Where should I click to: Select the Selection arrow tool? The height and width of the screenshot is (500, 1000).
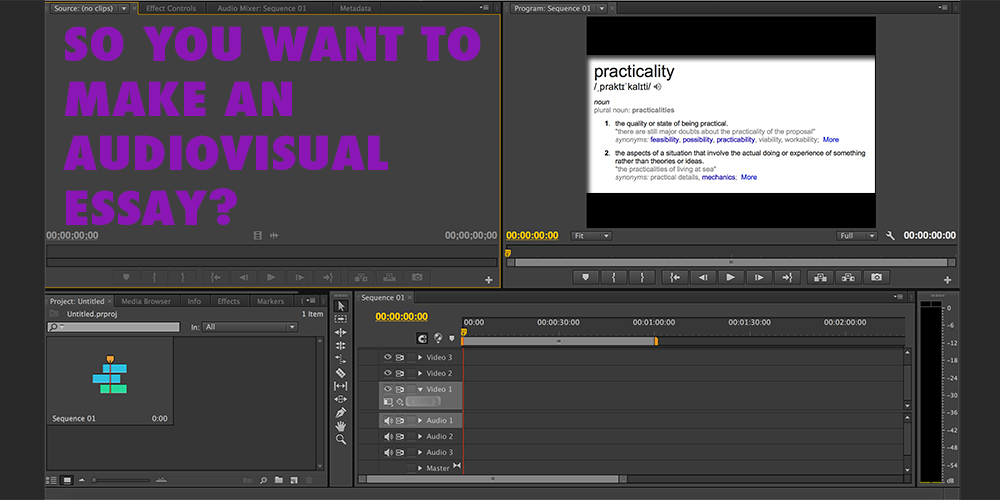[x=341, y=306]
